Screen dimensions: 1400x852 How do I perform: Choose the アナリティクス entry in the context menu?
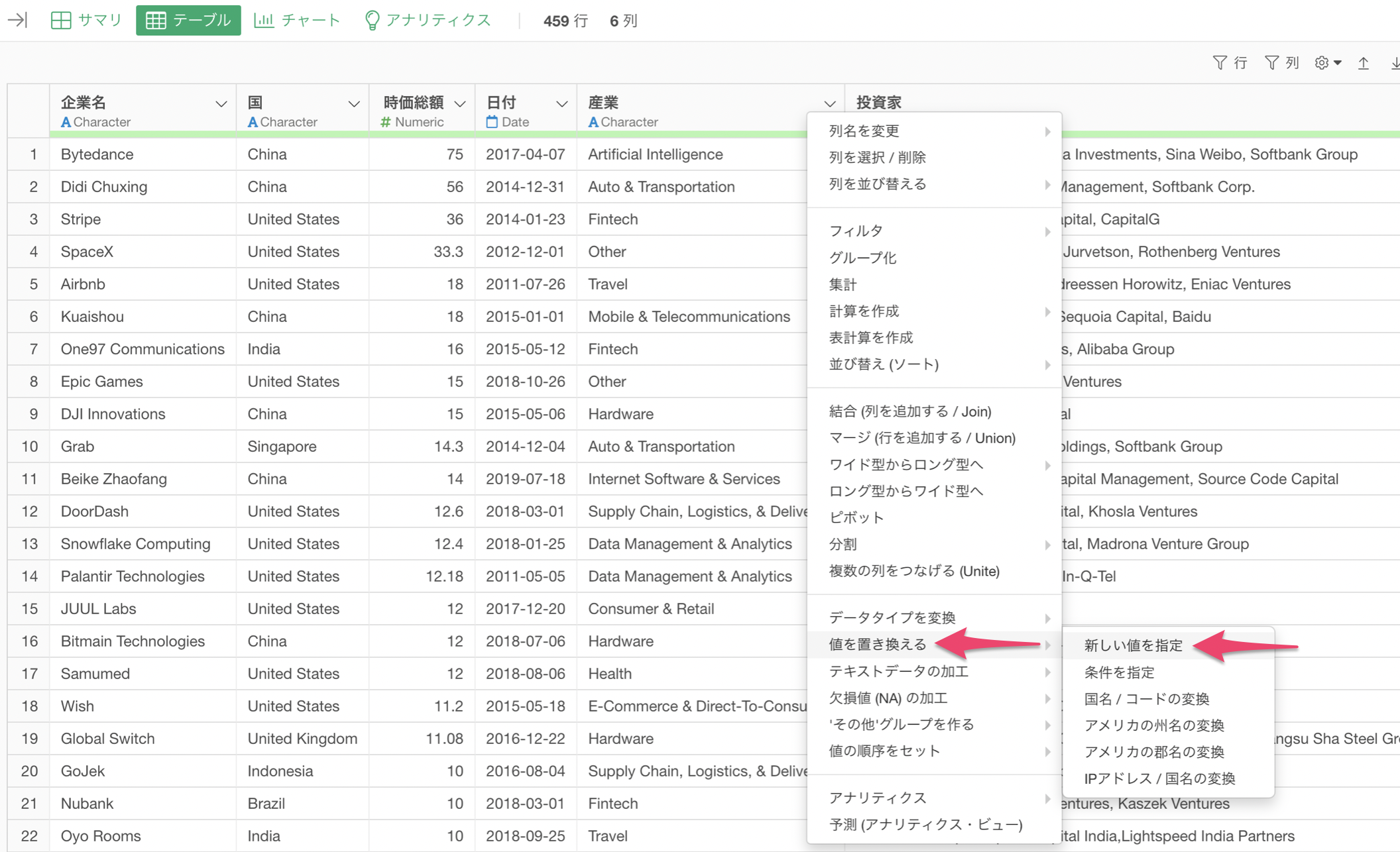(x=934, y=798)
